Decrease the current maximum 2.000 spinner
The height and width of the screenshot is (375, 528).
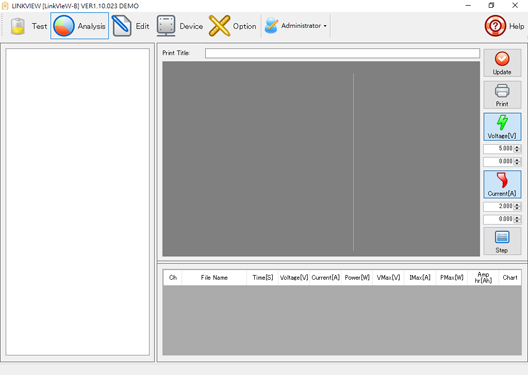point(517,208)
